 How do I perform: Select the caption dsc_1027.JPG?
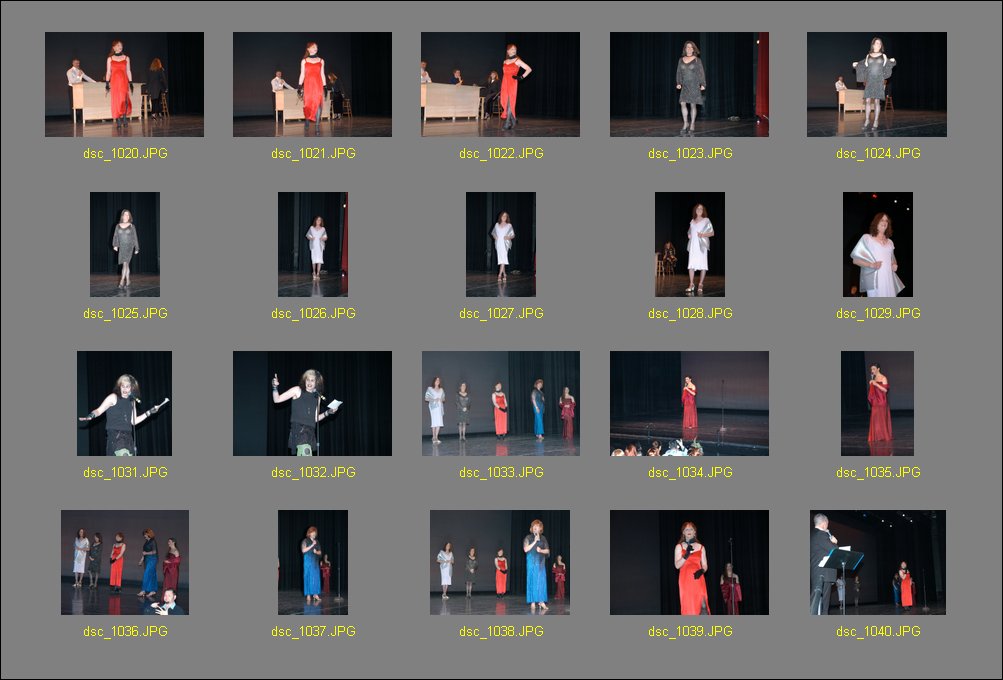pos(502,313)
